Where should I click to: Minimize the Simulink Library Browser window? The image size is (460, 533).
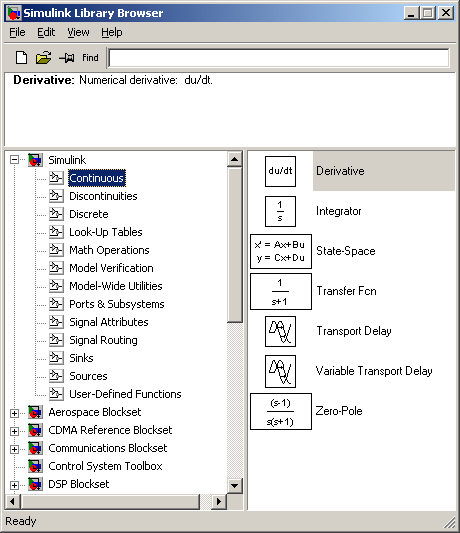pos(411,13)
